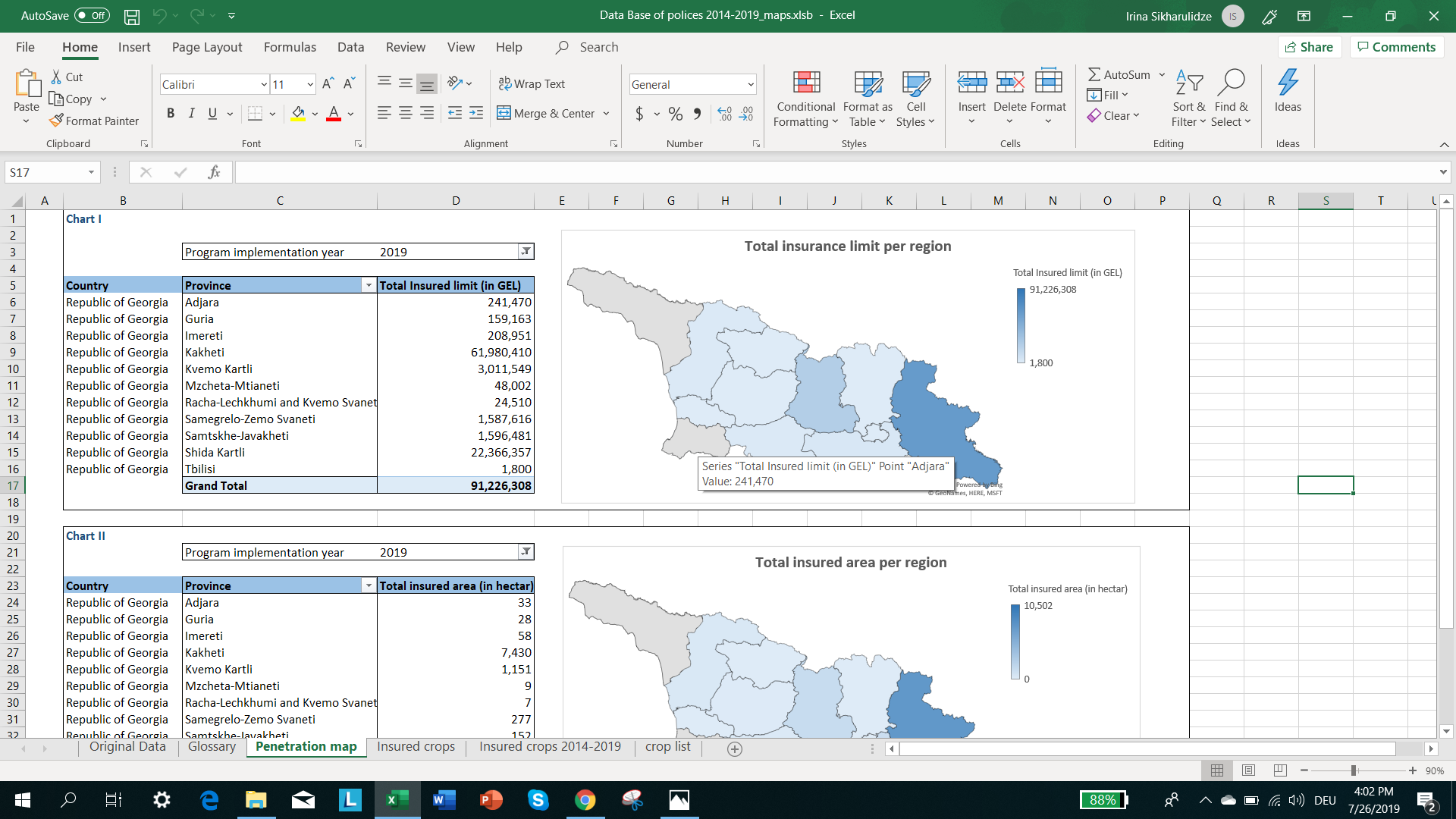Open Sort & Filter options
Viewport: 1456px width, 819px height.
pyautogui.click(x=1188, y=99)
